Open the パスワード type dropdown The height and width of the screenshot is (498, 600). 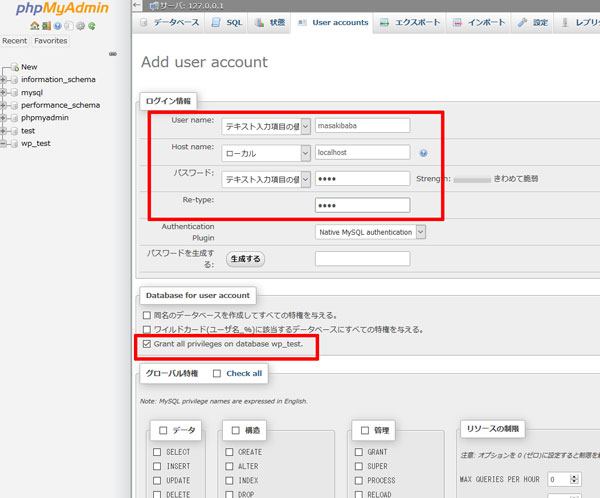(x=266, y=179)
